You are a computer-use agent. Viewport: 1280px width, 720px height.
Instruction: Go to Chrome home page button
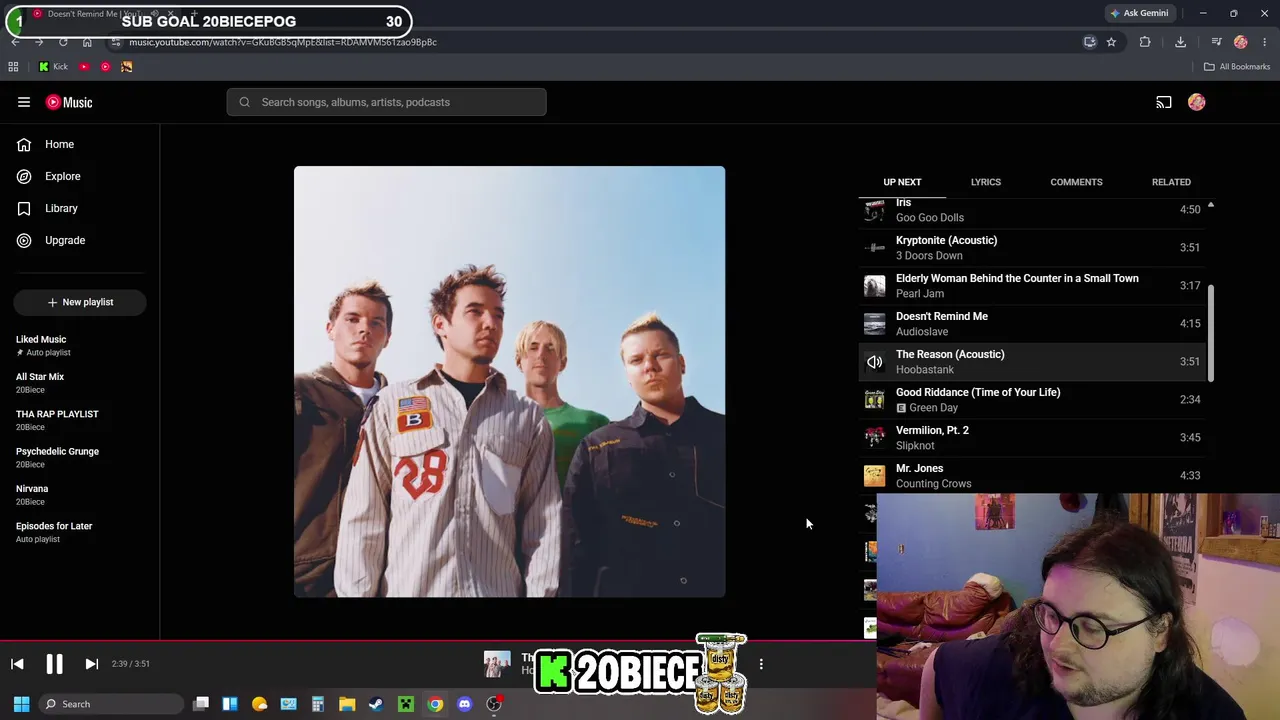click(87, 42)
